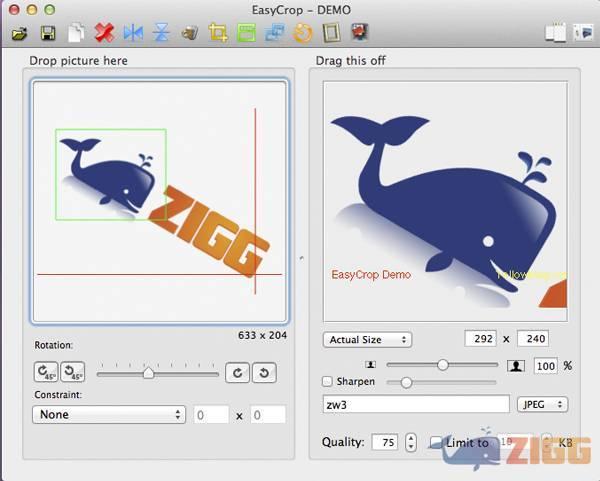Image resolution: width=600 pixels, height=481 pixels.
Task: Click the "Drag this off" label
Action: [351, 60]
